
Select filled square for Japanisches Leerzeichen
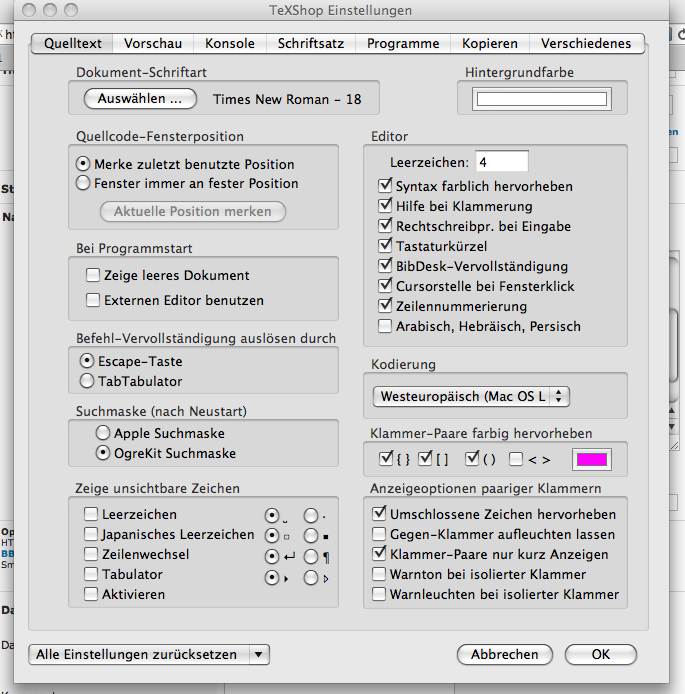point(311,536)
